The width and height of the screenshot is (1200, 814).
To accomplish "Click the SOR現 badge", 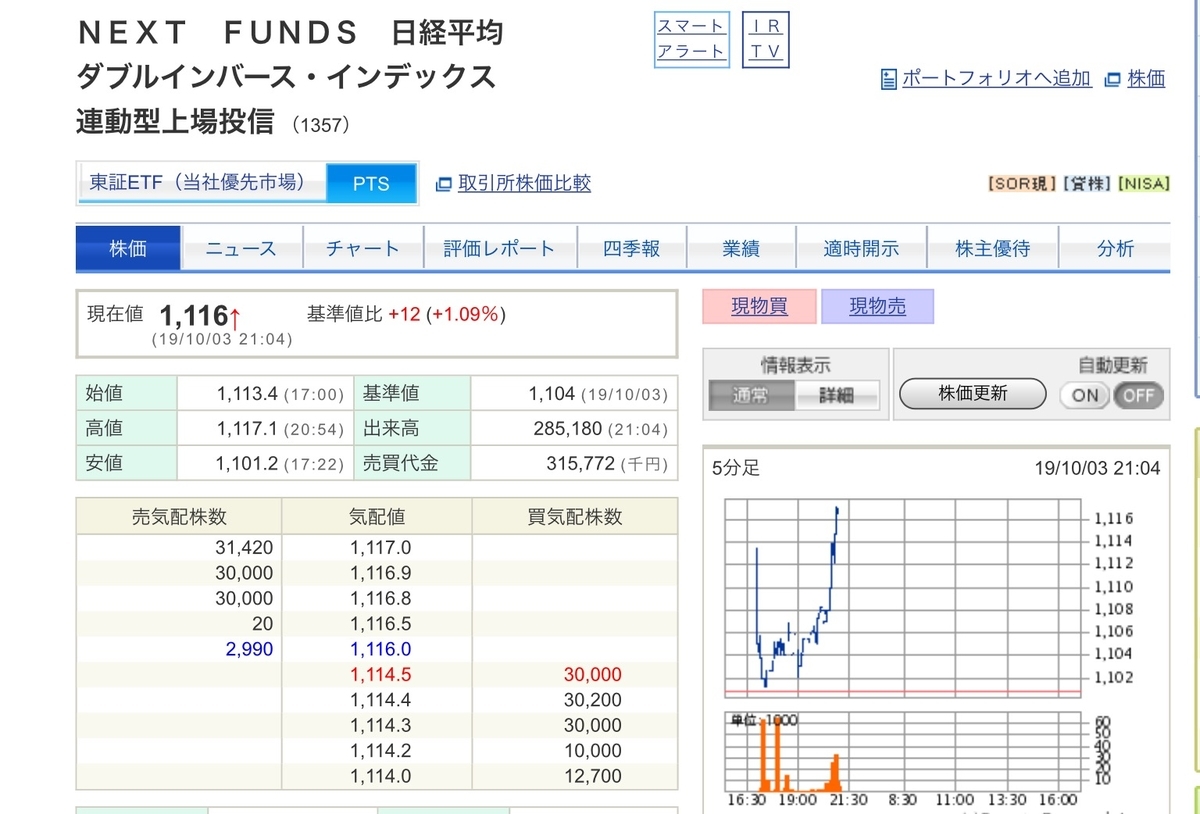I will [1021, 184].
